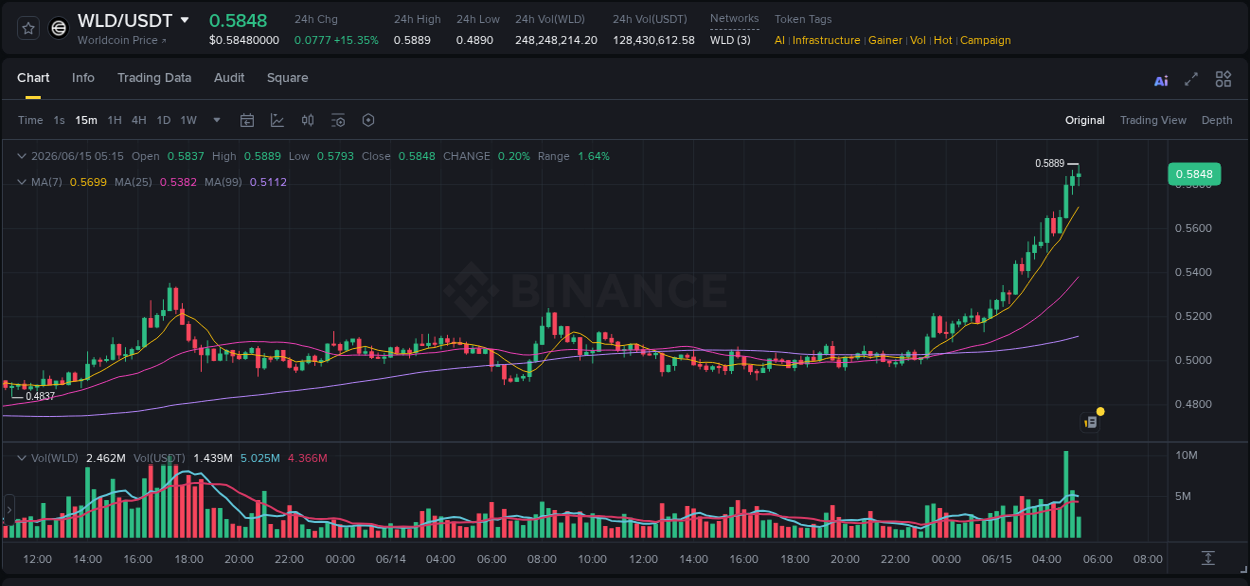Collapse the OHLC info row chevron

click(21, 156)
